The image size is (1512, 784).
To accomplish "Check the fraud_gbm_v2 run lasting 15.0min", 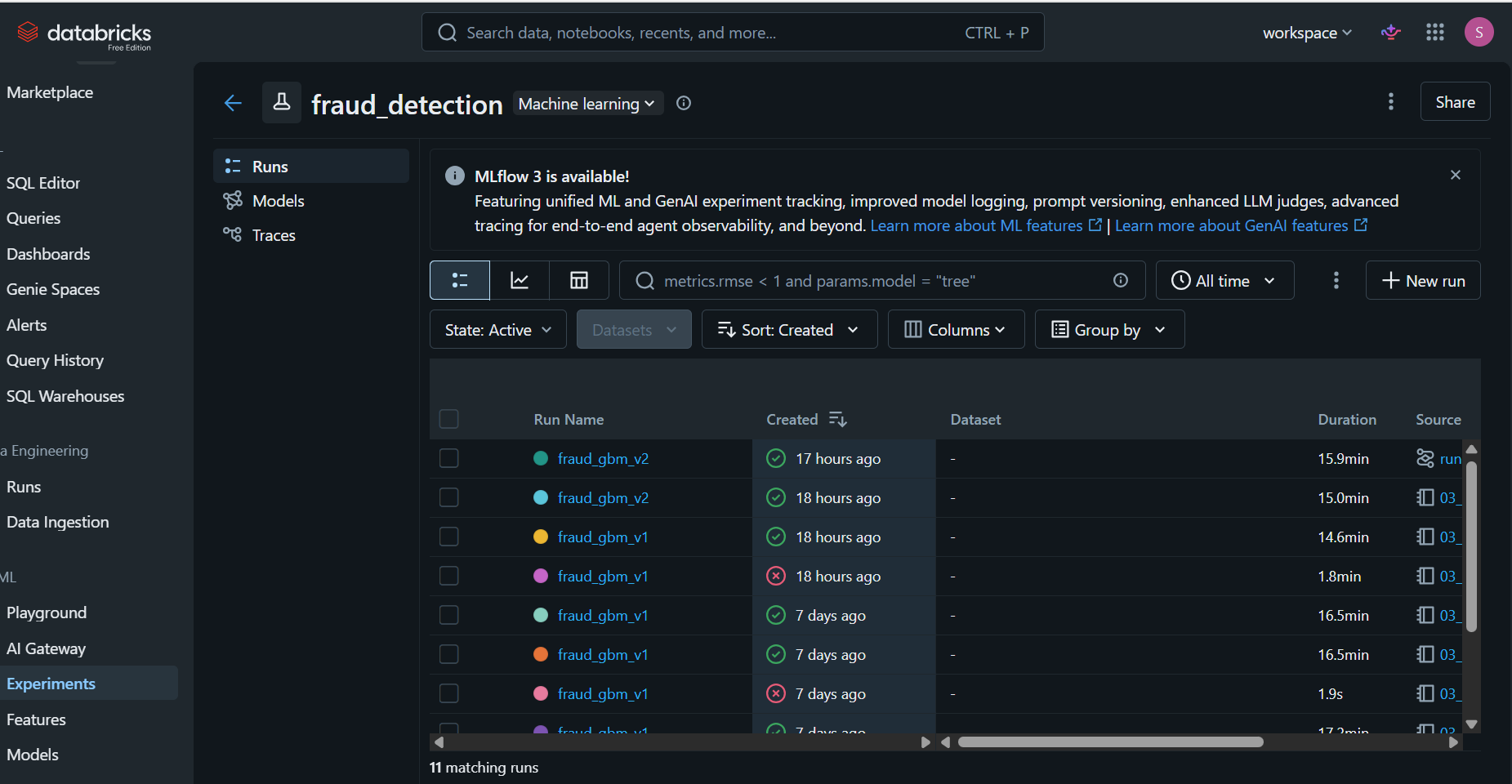I will pyautogui.click(x=448, y=497).
